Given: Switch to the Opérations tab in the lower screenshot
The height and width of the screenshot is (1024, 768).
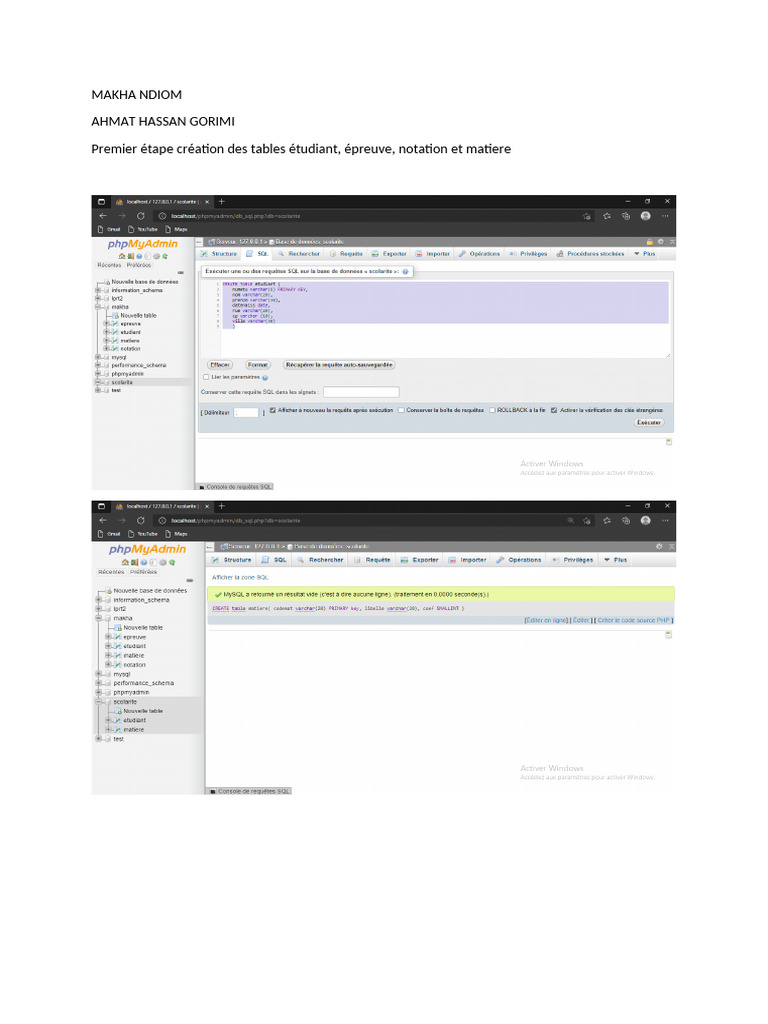Looking at the screenshot, I should [x=519, y=560].
